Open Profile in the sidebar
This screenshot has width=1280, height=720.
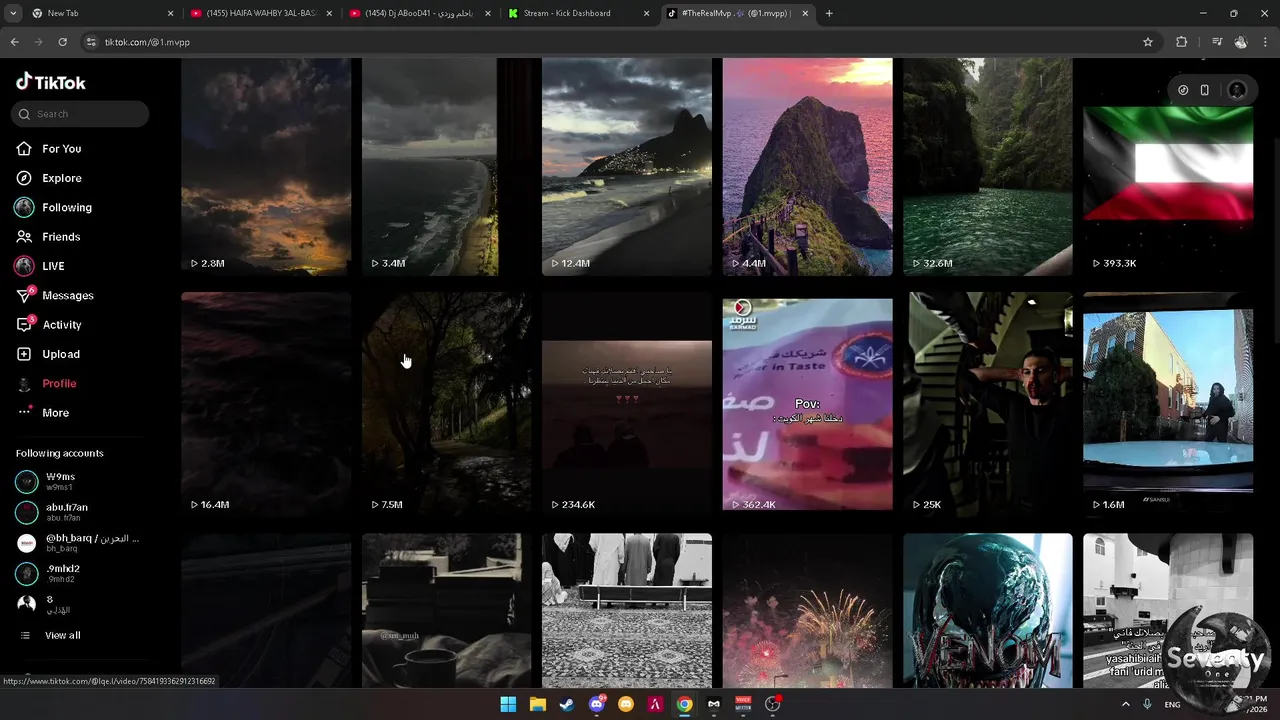click(x=59, y=384)
